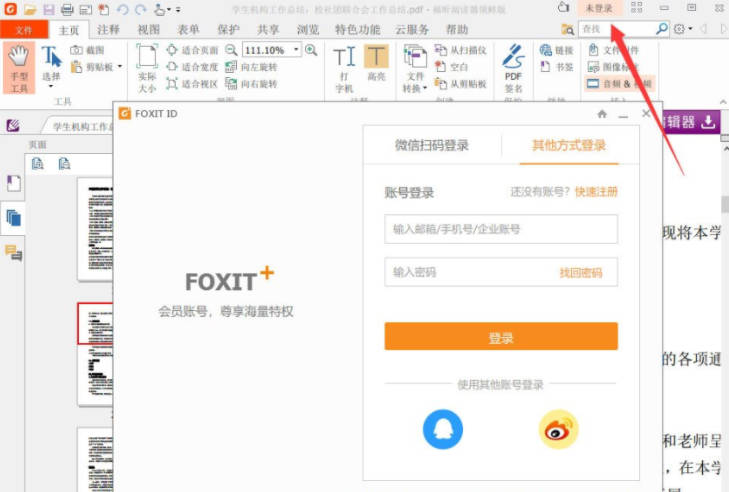Click the Audio & Video insert tool
This screenshot has height=492, width=729.
tap(620, 84)
